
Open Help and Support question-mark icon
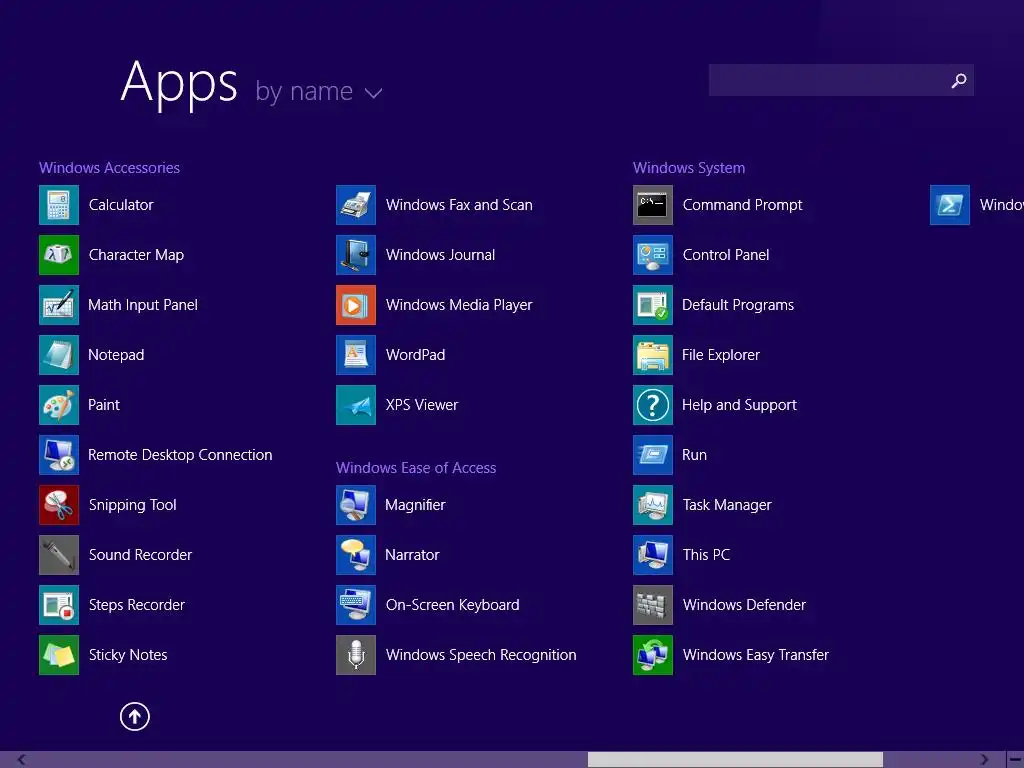click(x=653, y=405)
